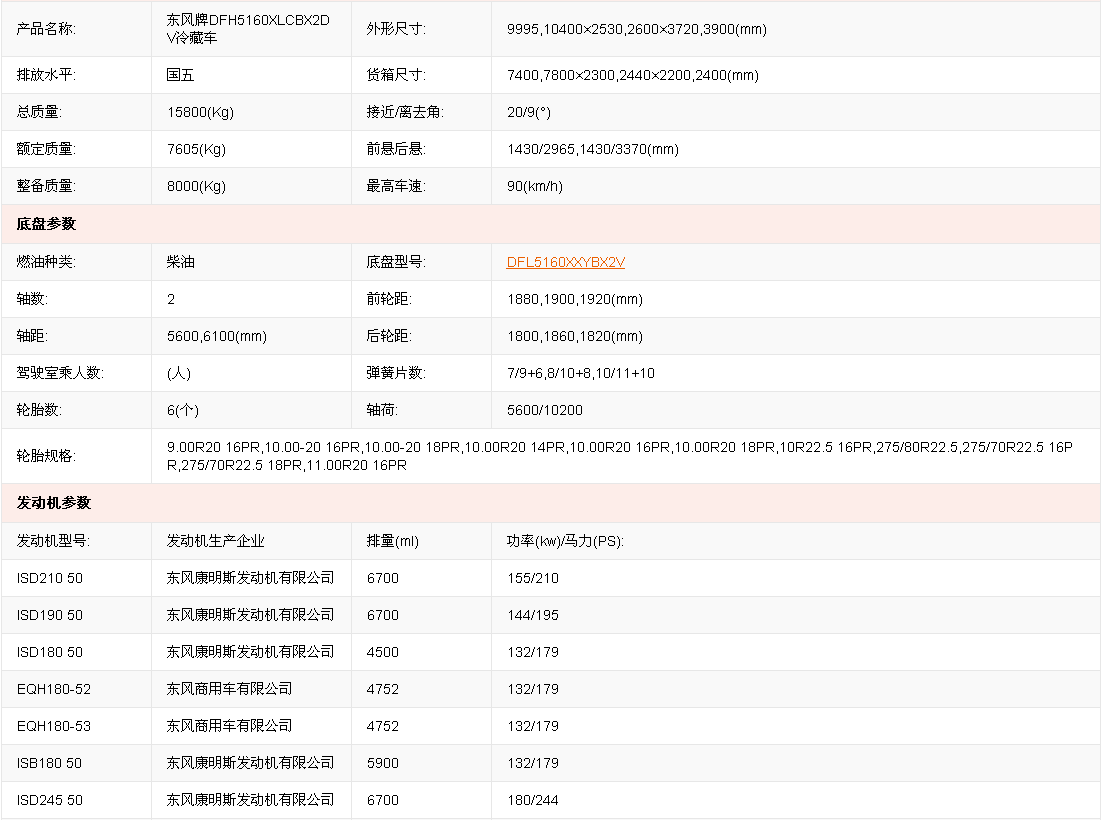The height and width of the screenshot is (820, 1102).
Task: Click the 接近/离去角 label
Action: pos(405,112)
